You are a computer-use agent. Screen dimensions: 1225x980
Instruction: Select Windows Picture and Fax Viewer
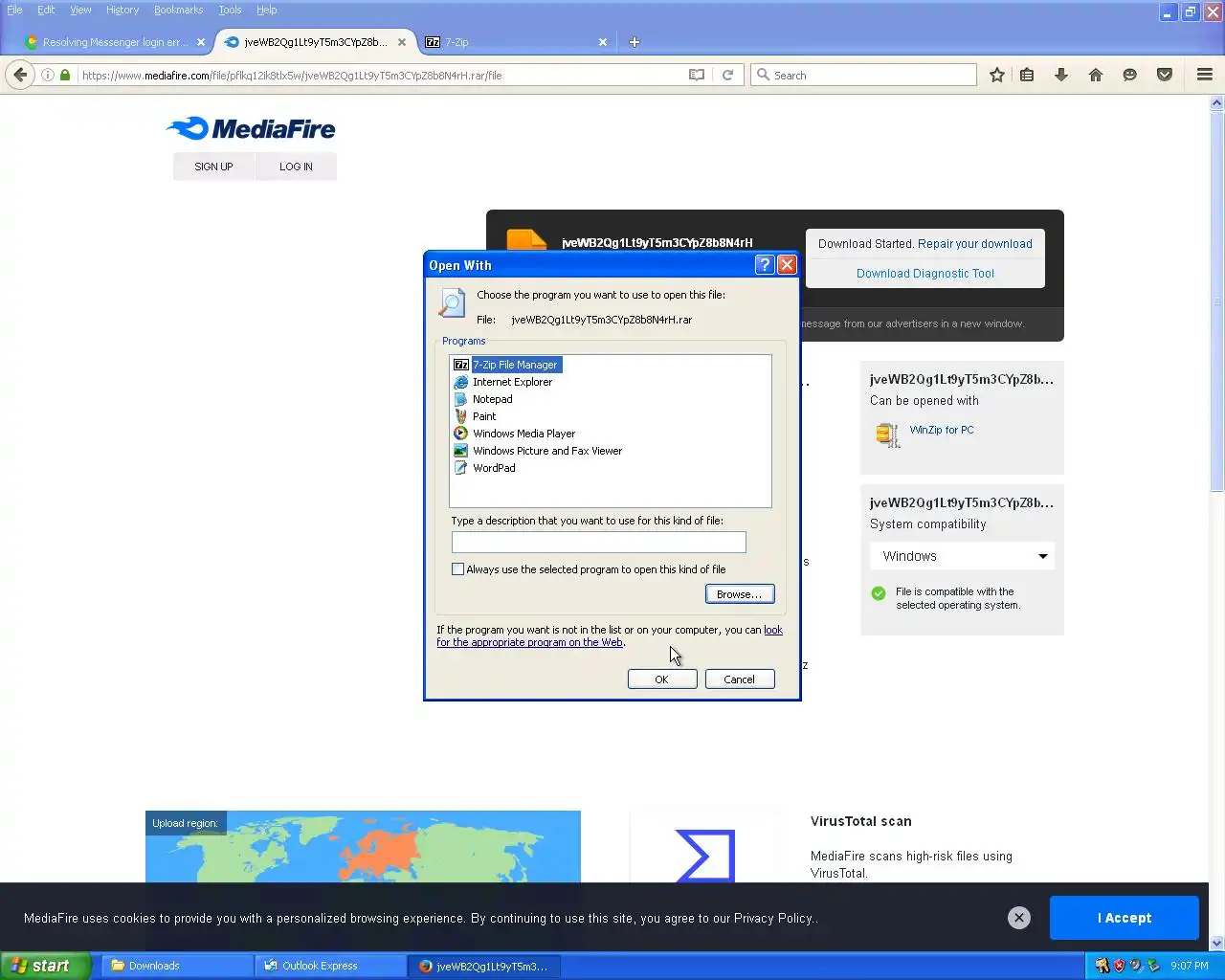pos(538,451)
